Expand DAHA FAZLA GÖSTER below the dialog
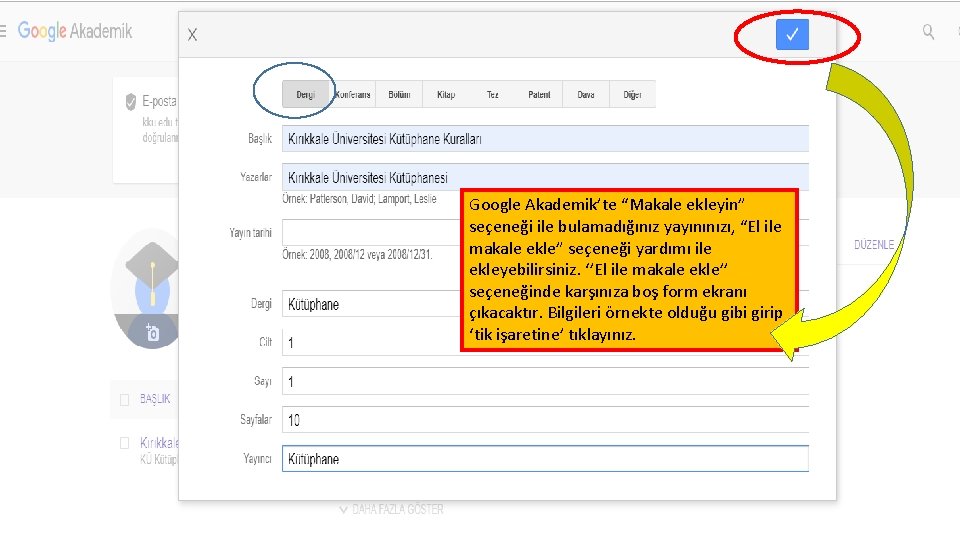This screenshot has height=540, width=960. (x=392, y=509)
